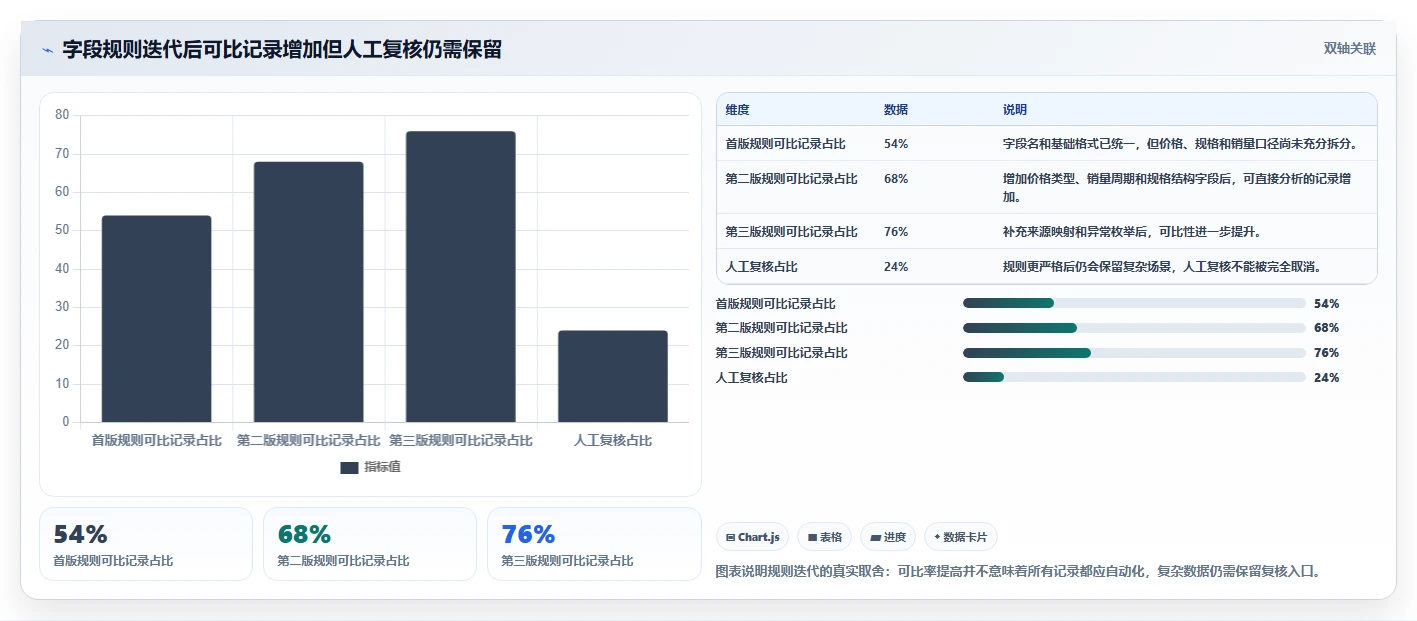Screen dimensions: 1417x621
Task: Click the 说明 column header
Action: (x=1015, y=110)
